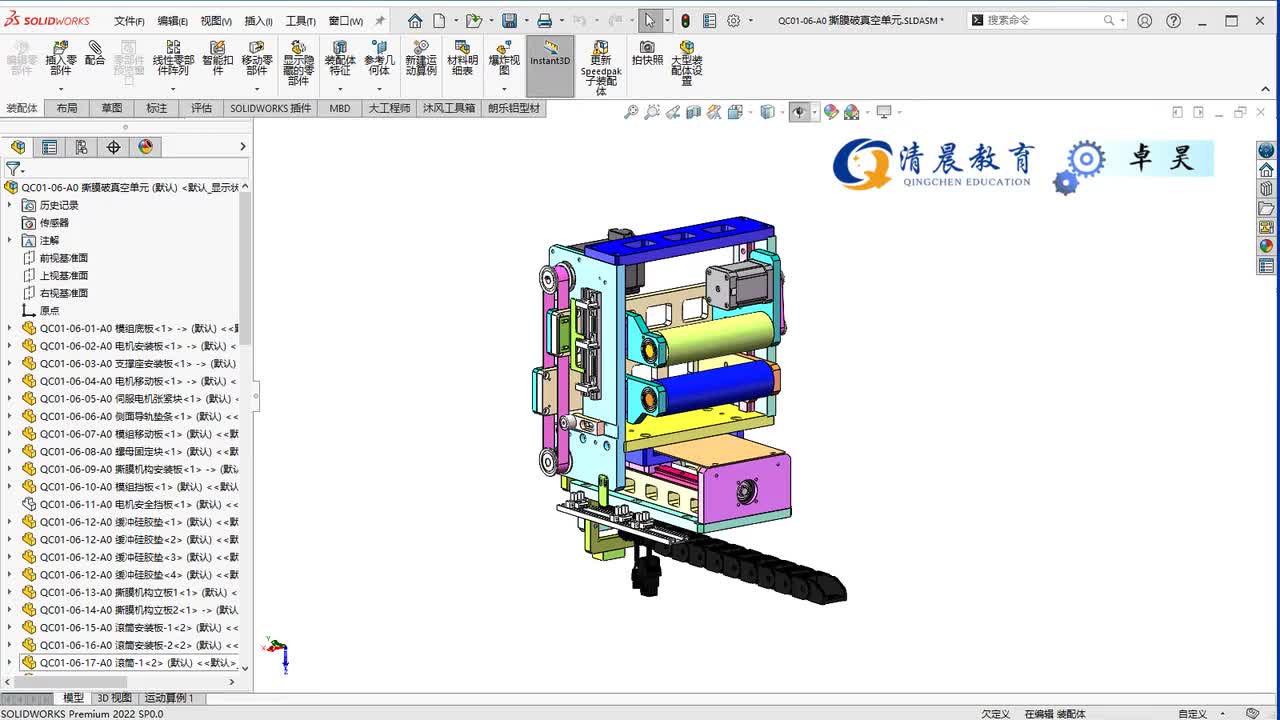
Task: Take a Snapshot (拍快照)
Action: coord(647,53)
